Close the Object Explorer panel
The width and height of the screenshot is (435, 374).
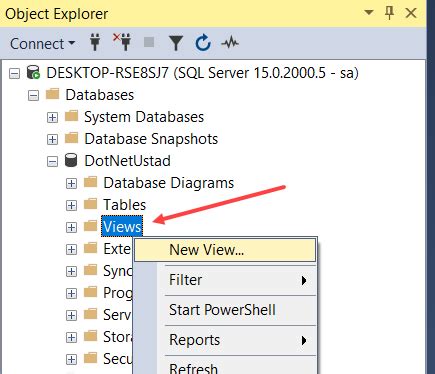[x=411, y=13]
